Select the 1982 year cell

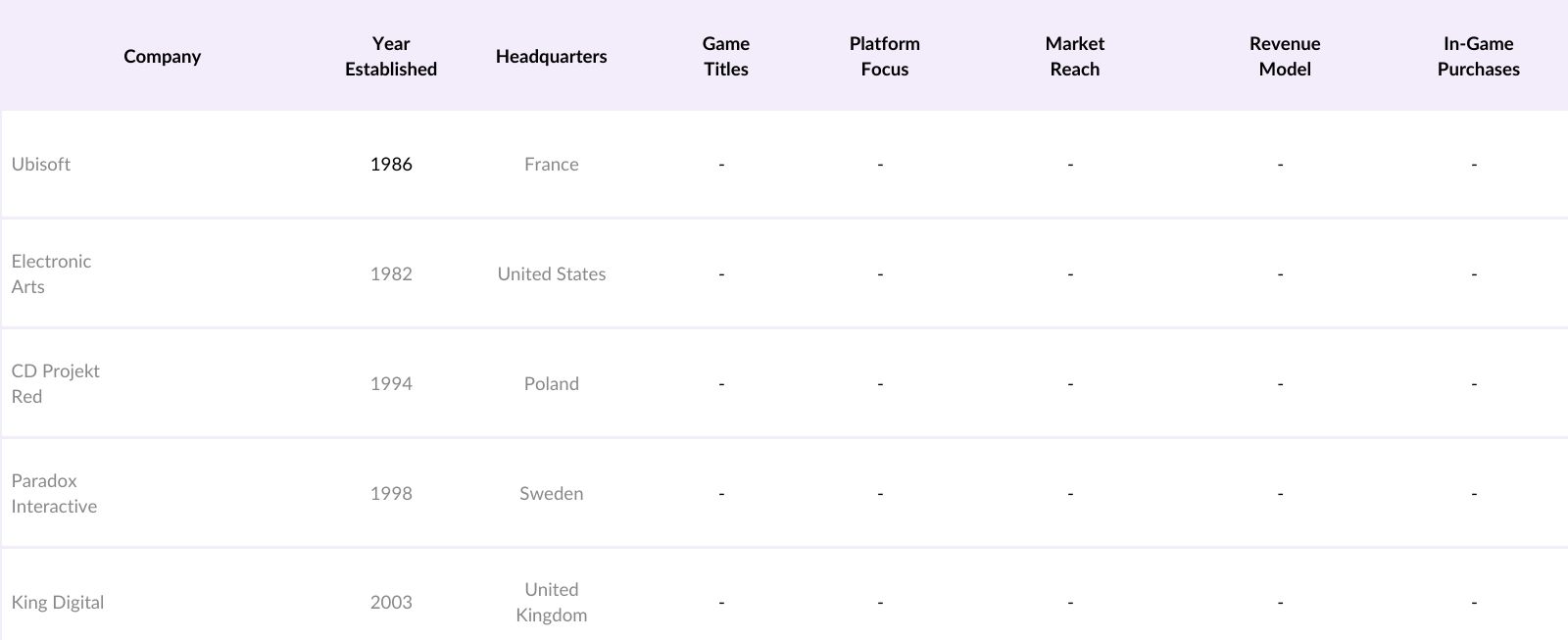tap(390, 273)
